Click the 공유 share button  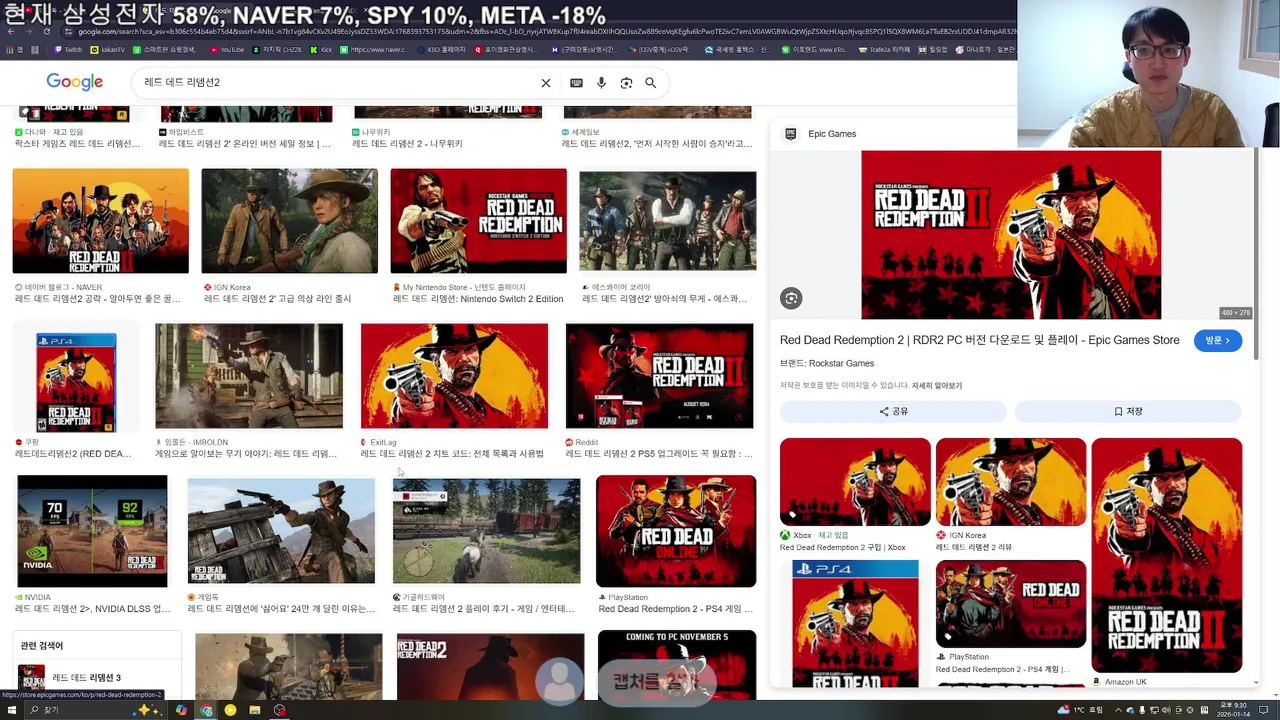pos(893,411)
